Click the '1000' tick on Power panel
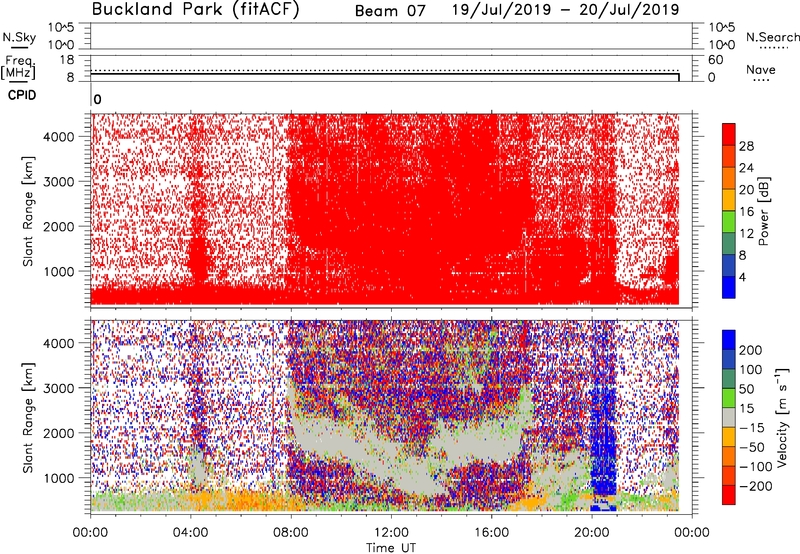Image resolution: width=800 pixels, height=554 pixels. [59, 271]
